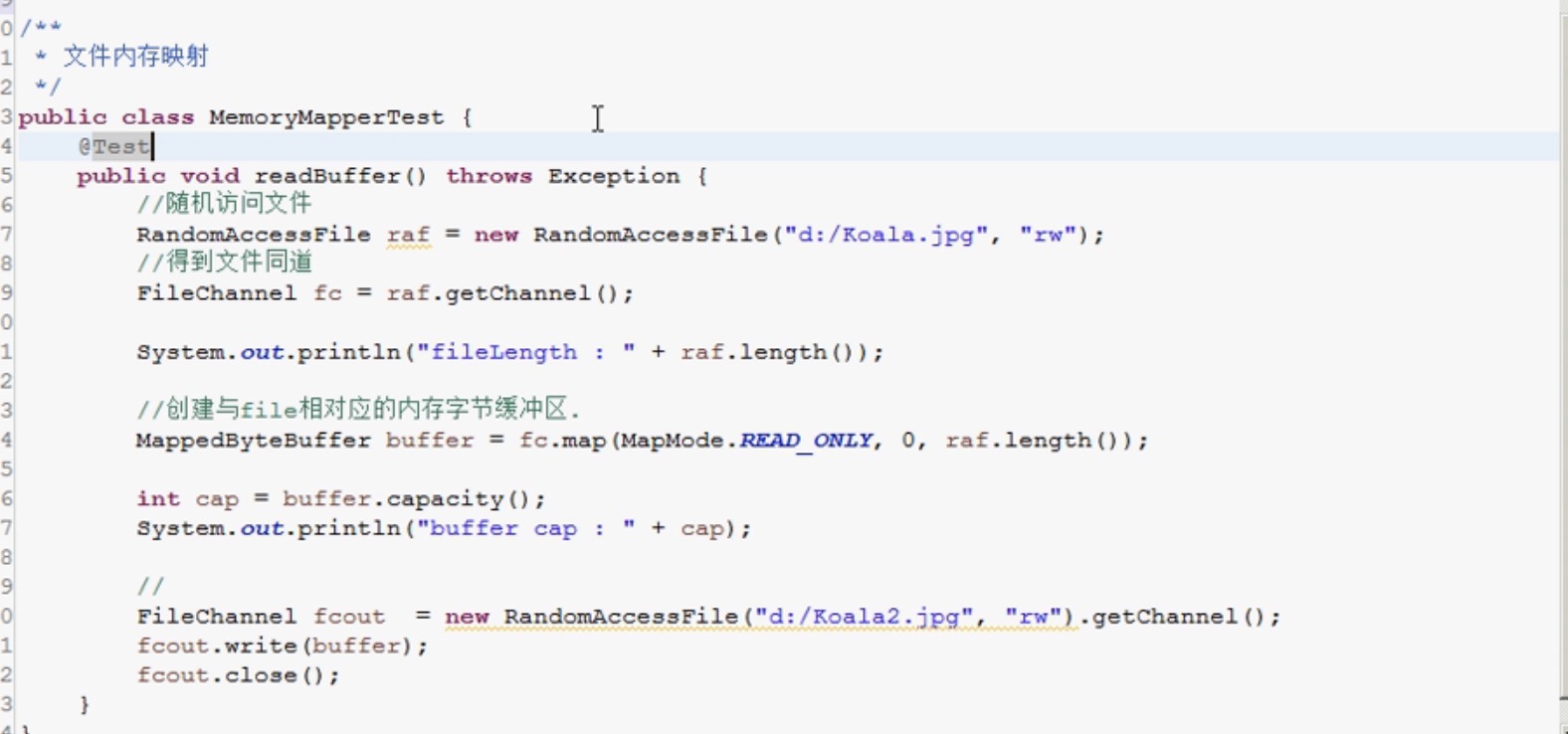Click the class name MemoryMapperTest
Screen dimensions: 1568x734
click(x=326, y=117)
